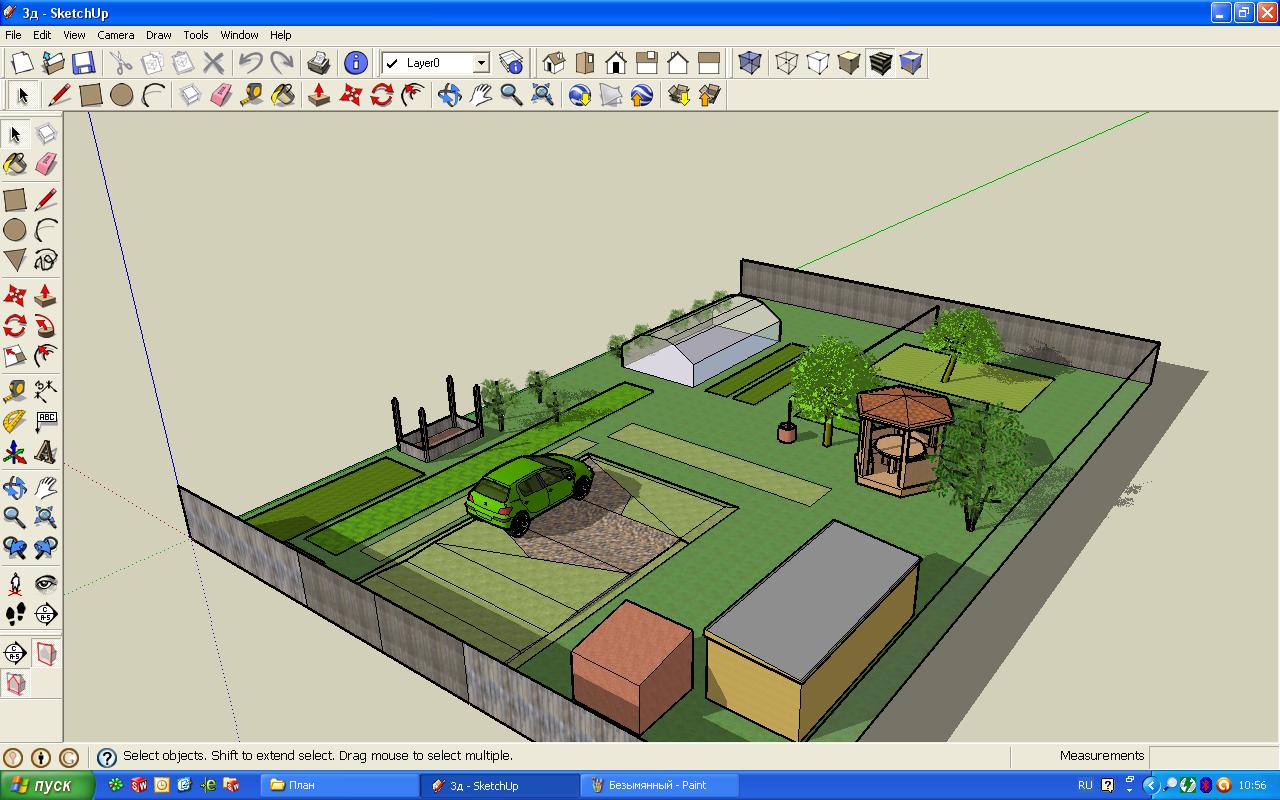The height and width of the screenshot is (800, 1280).
Task: Switch to the Front view
Action: [x=616, y=63]
